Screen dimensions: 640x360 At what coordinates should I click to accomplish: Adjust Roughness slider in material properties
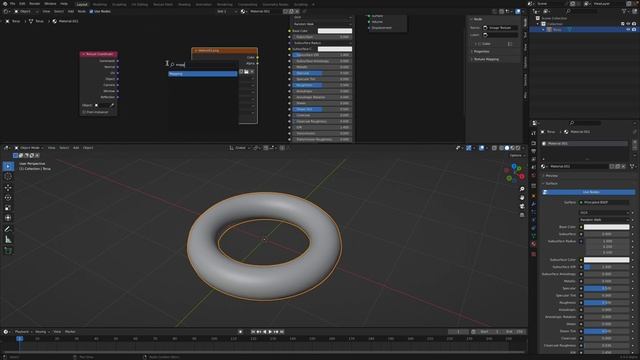pos(607,302)
